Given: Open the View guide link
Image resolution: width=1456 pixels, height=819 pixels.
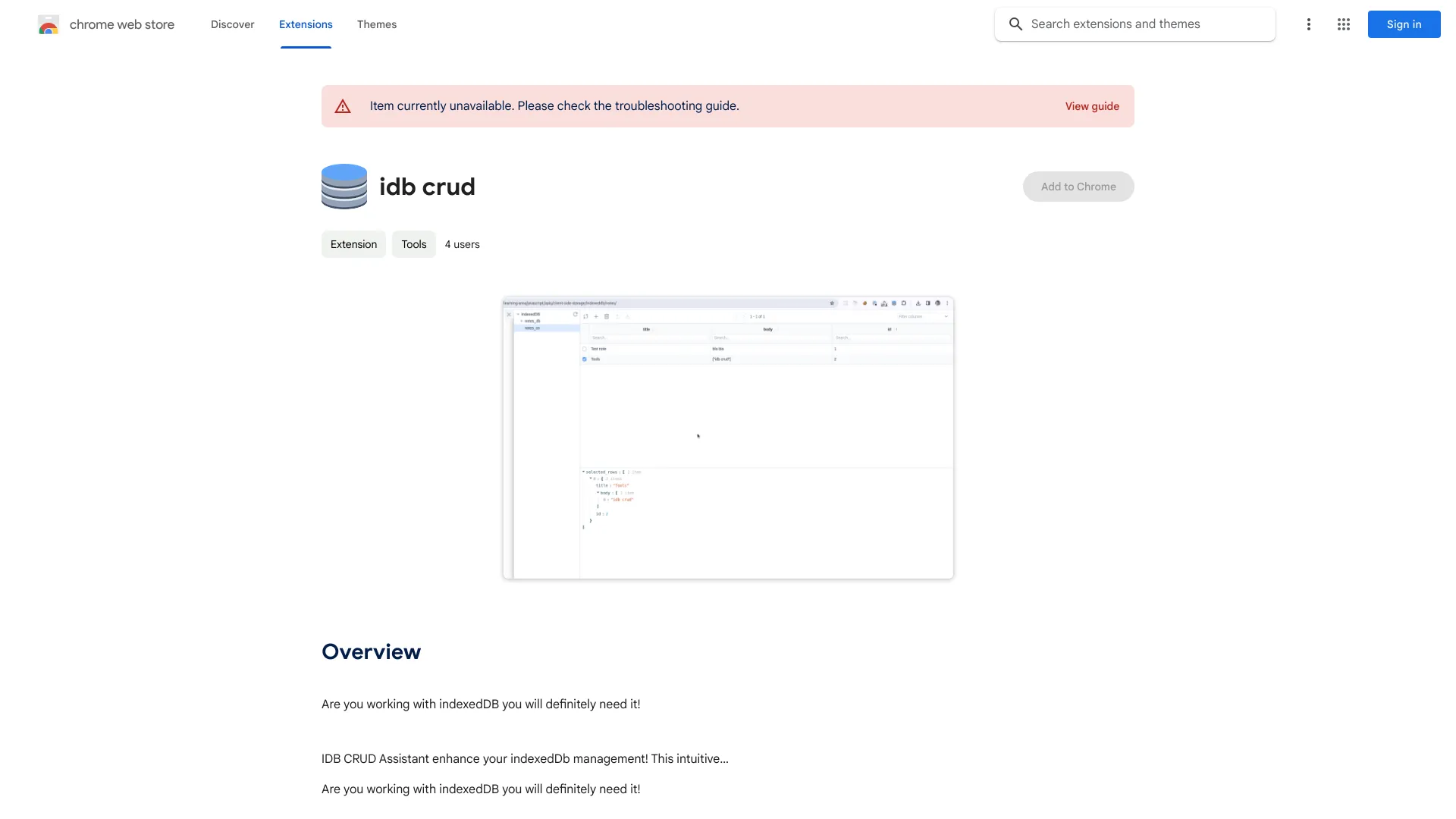Looking at the screenshot, I should [1092, 106].
